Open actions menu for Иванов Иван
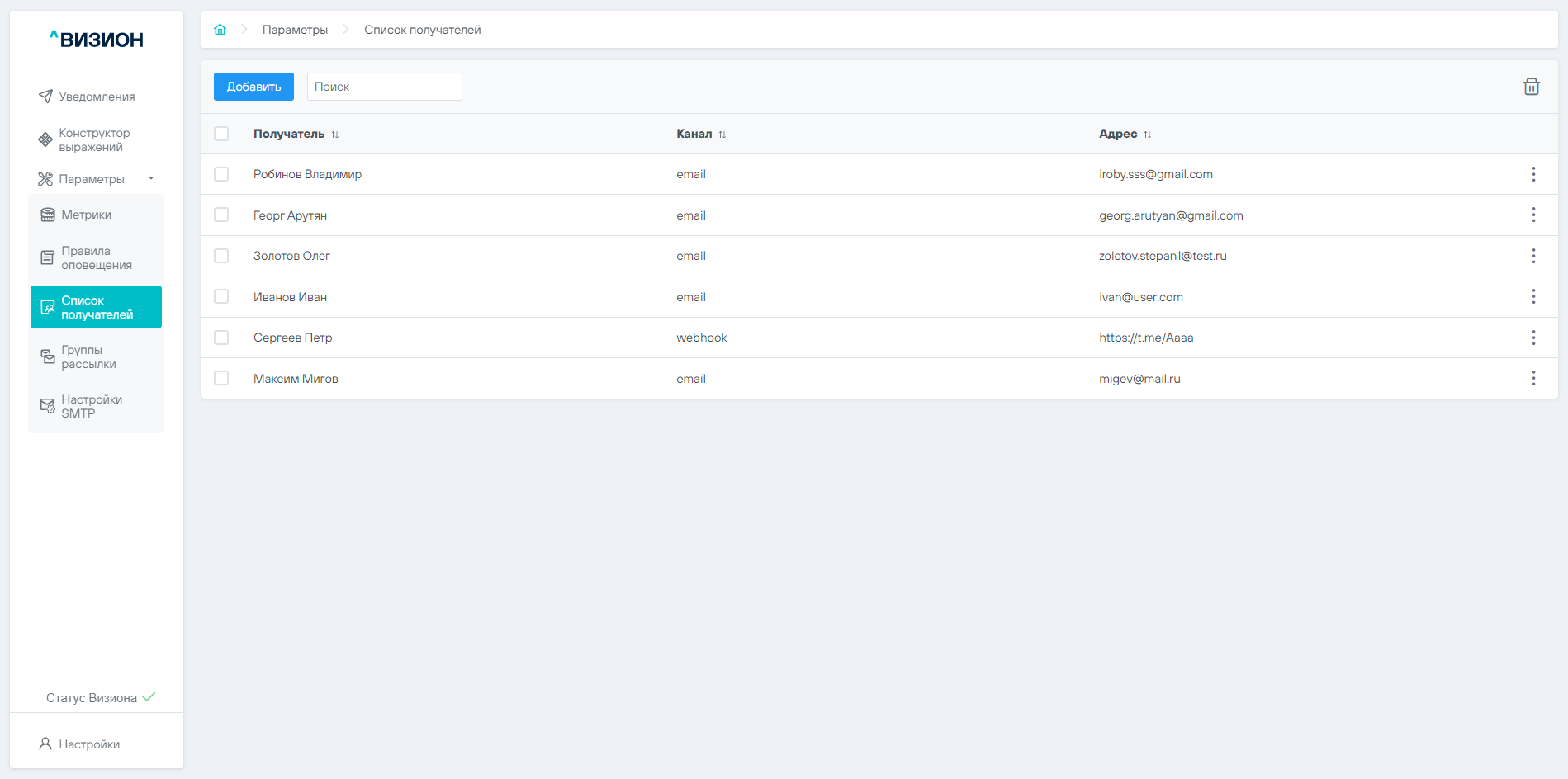The height and width of the screenshot is (779, 1568). 1533,296
